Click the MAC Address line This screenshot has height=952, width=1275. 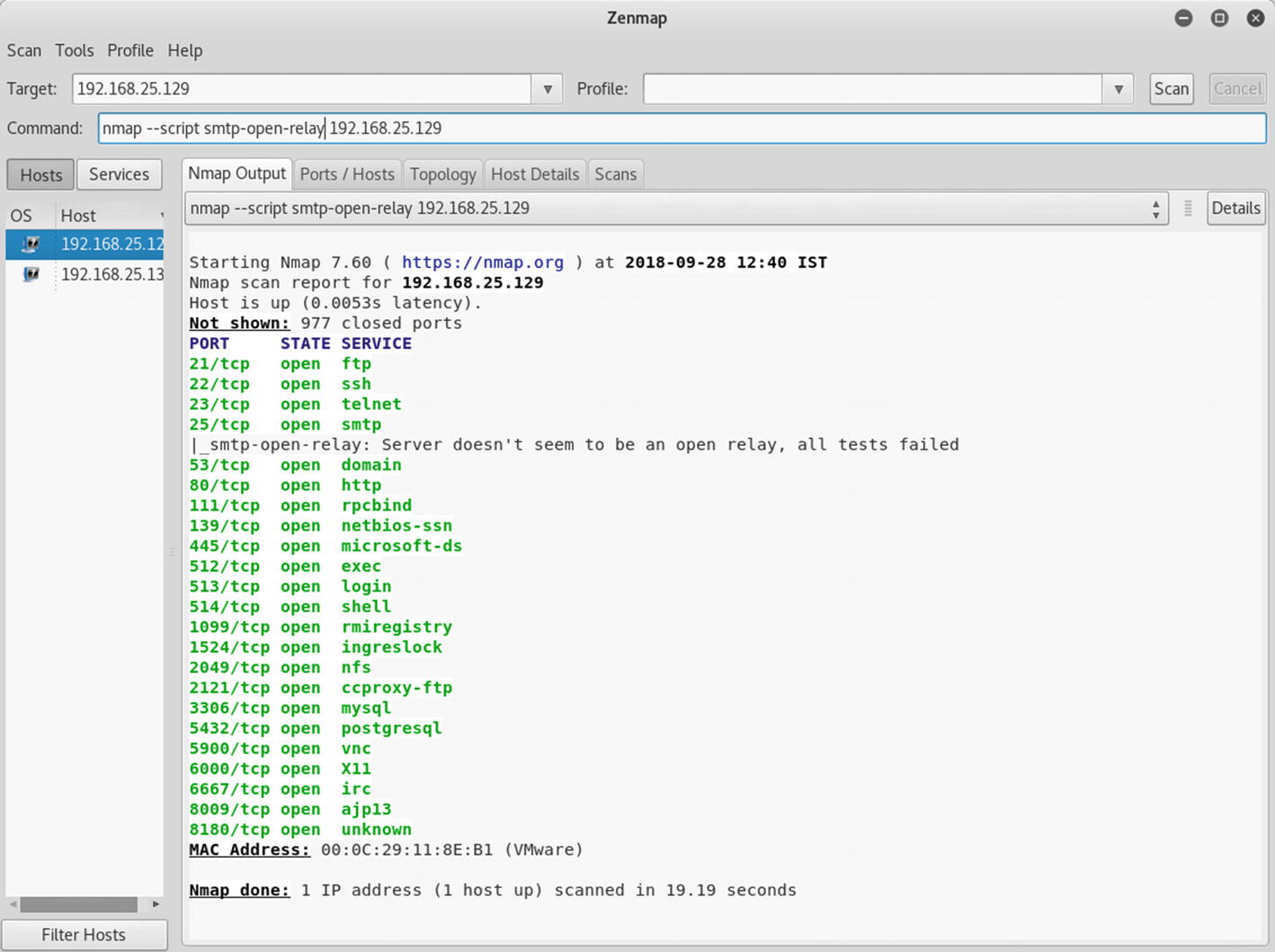pyautogui.click(x=387, y=850)
